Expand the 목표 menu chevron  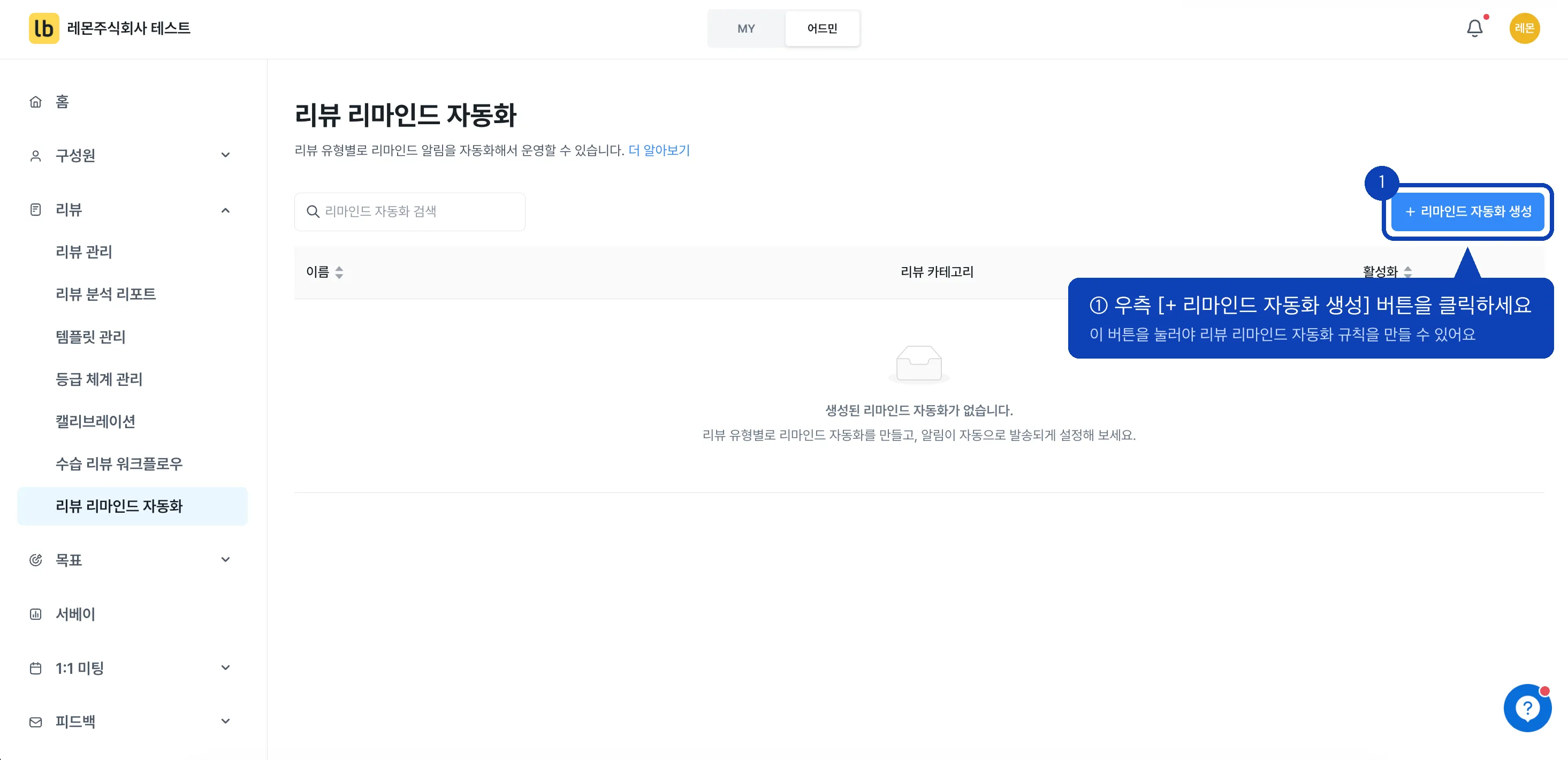[225, 560]
